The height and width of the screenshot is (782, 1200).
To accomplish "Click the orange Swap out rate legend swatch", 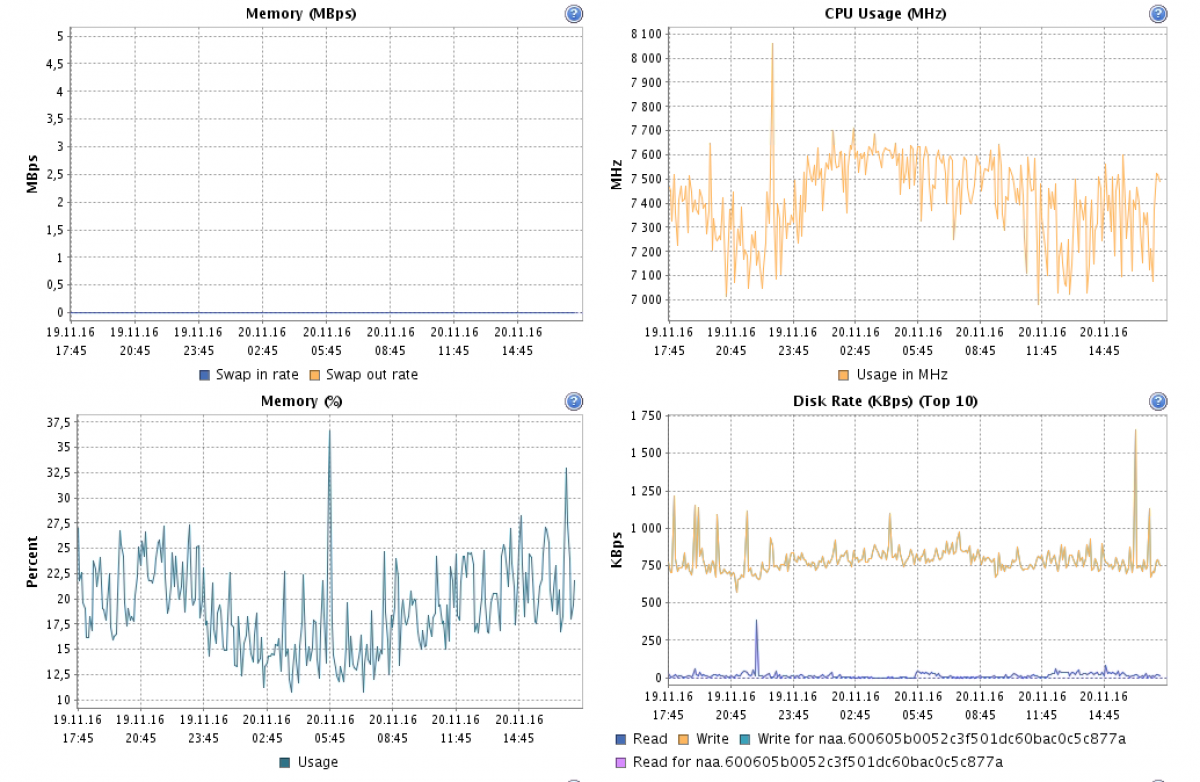I will tap(315, 375).
